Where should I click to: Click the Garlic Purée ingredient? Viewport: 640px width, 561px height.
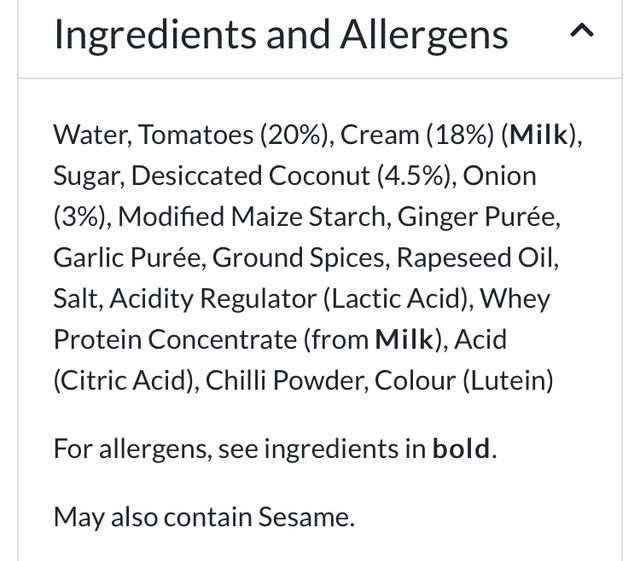tap(127, 258)
